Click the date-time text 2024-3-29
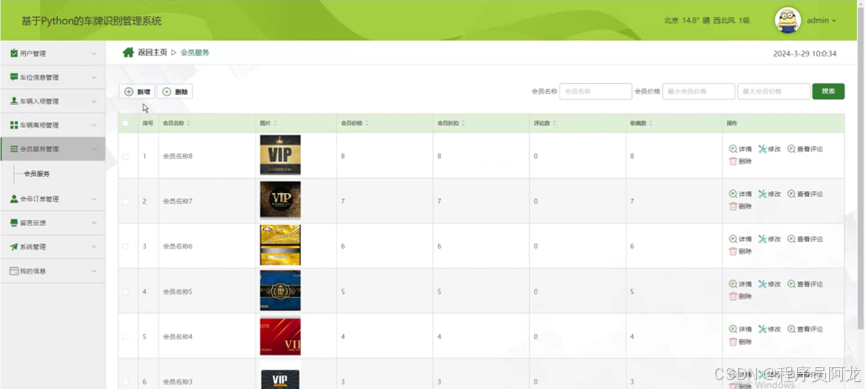This screenshot has width=865, height=389. [805, 54]
